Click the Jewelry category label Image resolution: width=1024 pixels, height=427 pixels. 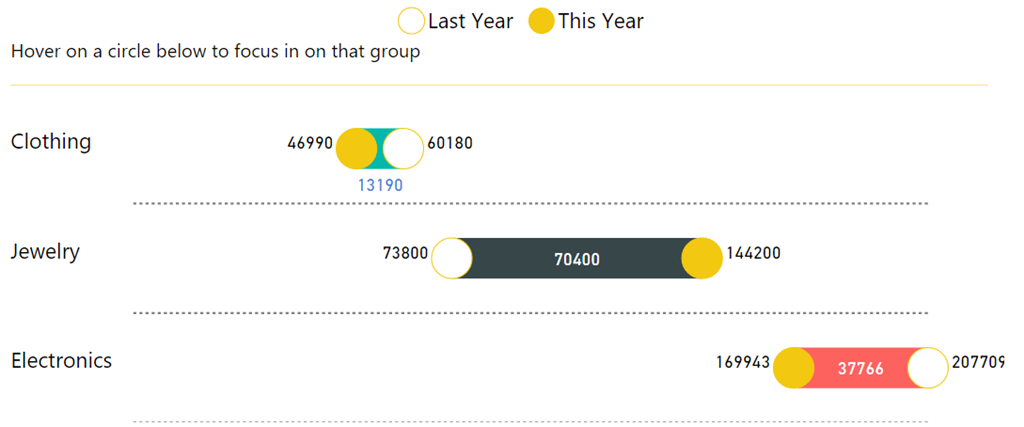[45, 251]
